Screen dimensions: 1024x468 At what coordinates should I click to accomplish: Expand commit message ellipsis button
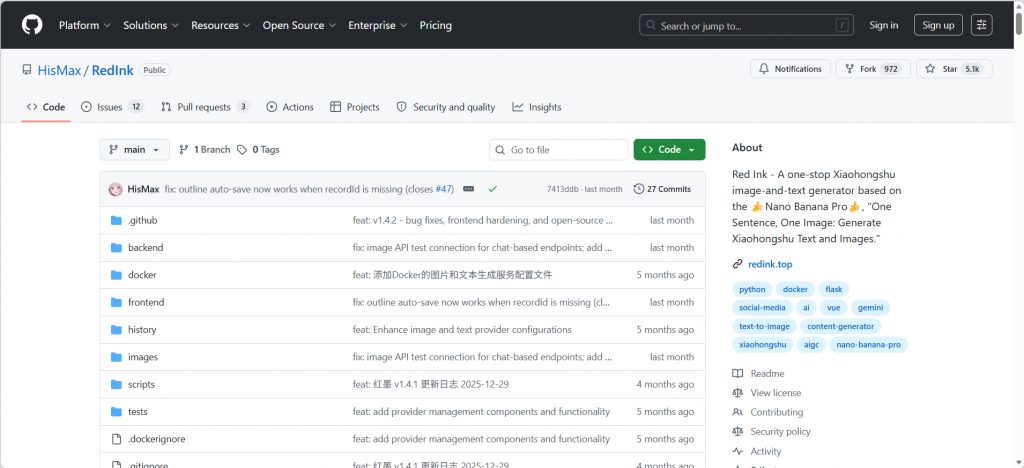click(x=468, y=189)
